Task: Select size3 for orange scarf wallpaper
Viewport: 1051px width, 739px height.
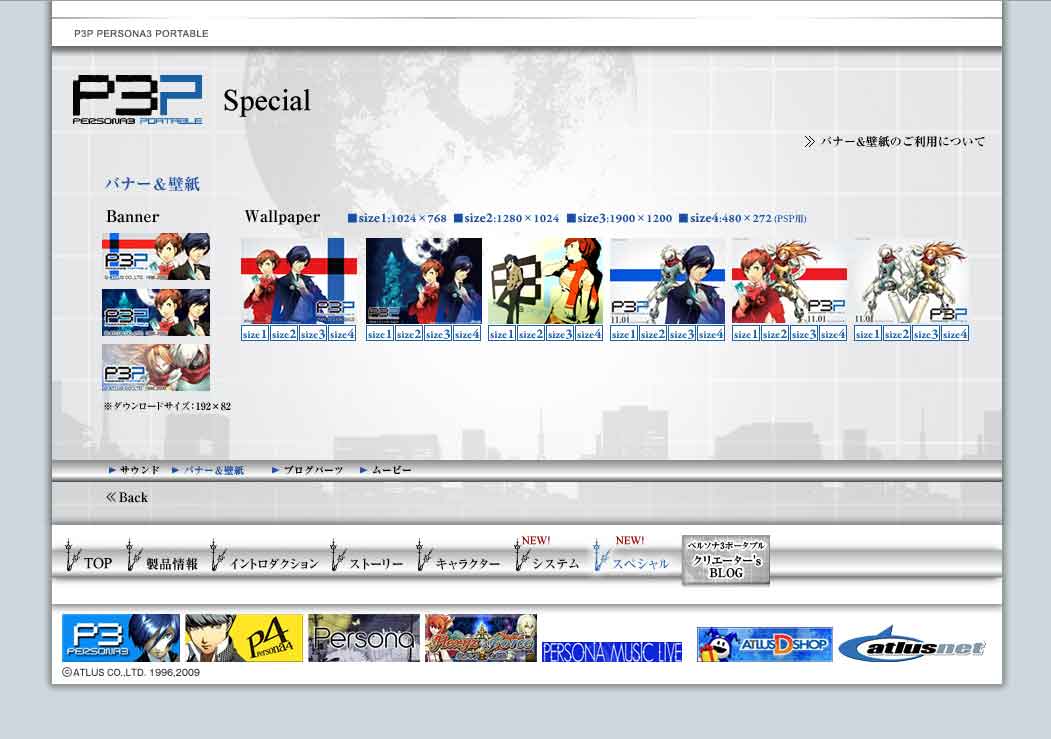Action: [x=560, y=334]
